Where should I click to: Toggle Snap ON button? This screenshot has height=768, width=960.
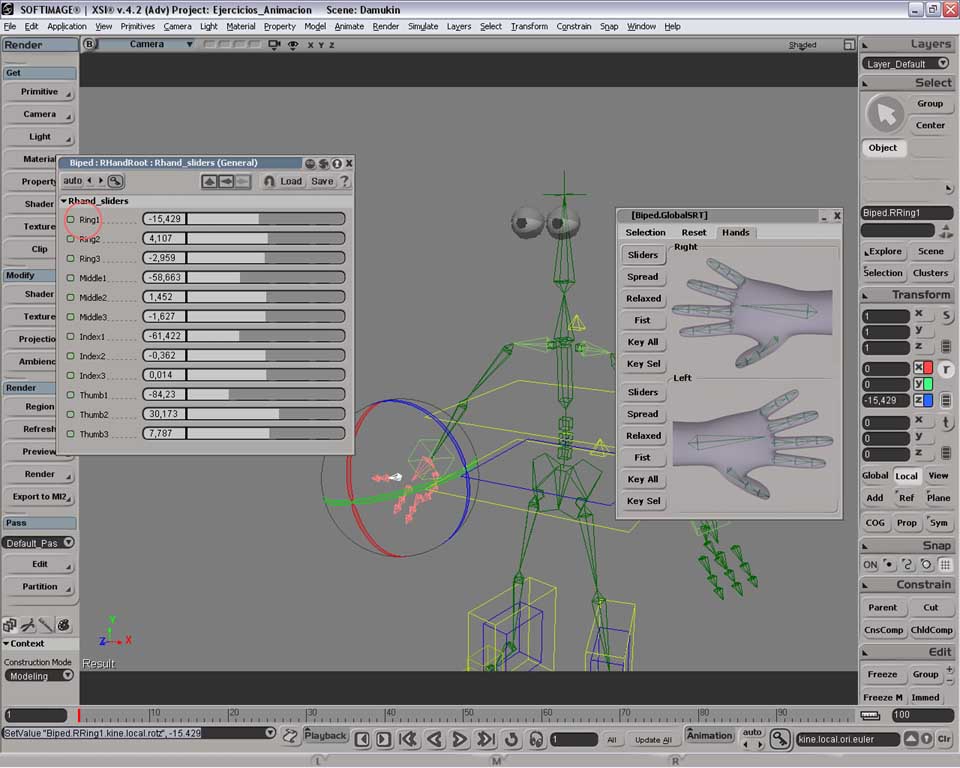870,564
